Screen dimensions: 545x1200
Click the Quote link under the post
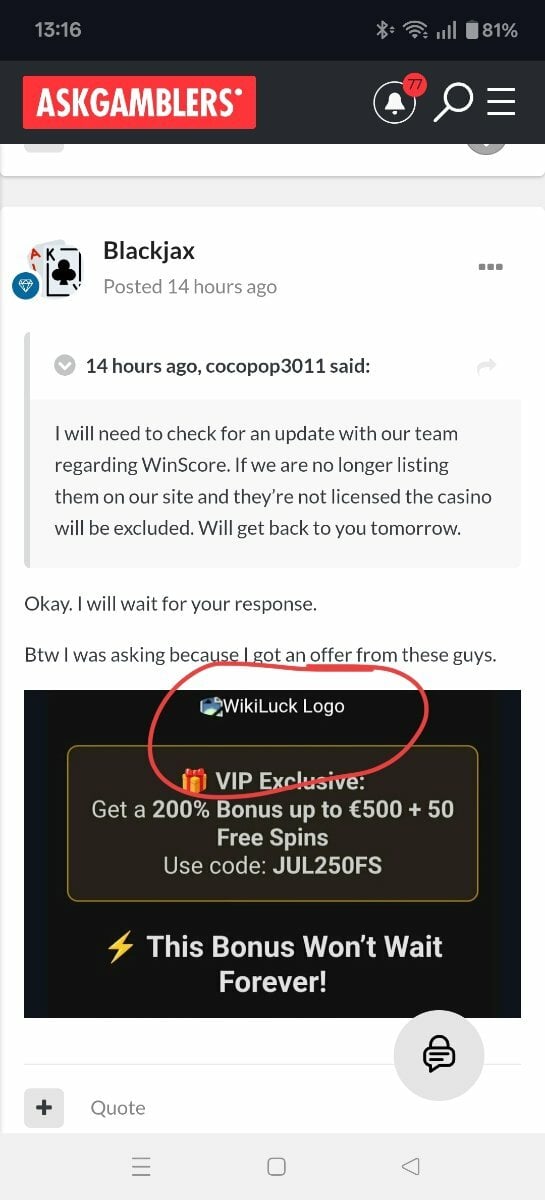tap(118, 1107)
